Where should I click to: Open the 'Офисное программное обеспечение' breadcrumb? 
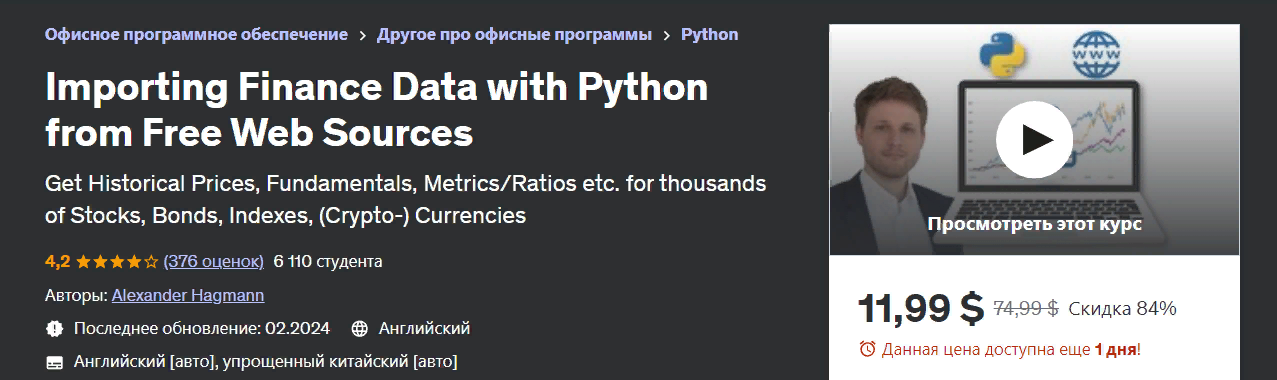196,34
